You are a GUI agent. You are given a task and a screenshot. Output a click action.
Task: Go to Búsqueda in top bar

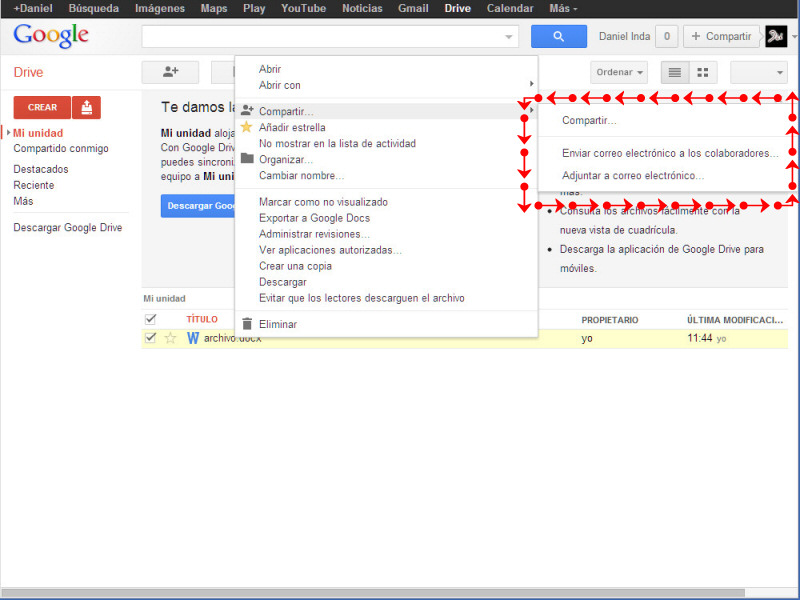[x=93, y=9]
